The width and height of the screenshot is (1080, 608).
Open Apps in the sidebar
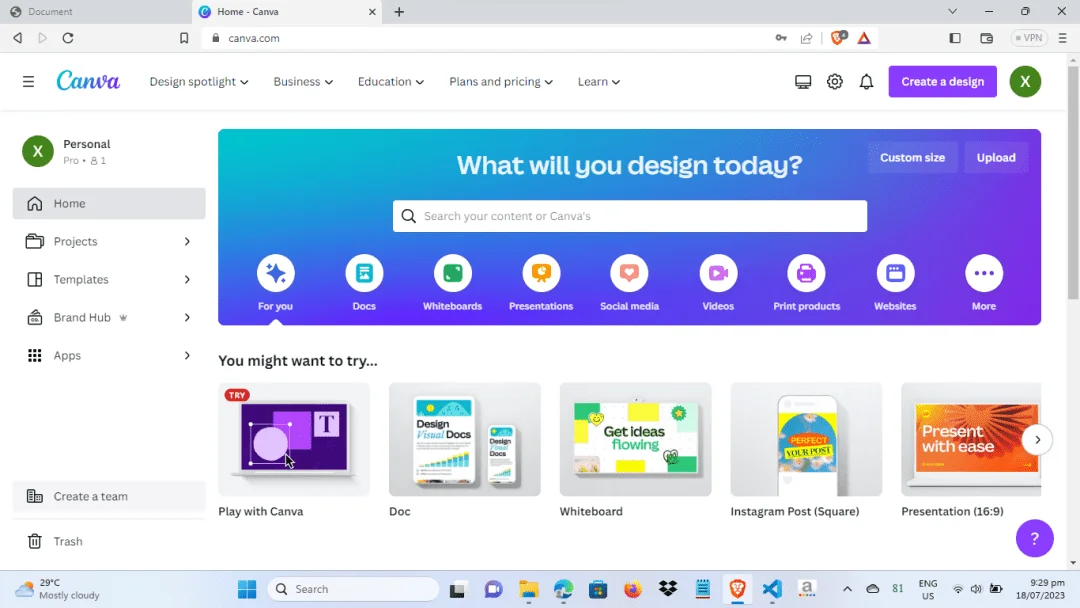click(109, 355)
